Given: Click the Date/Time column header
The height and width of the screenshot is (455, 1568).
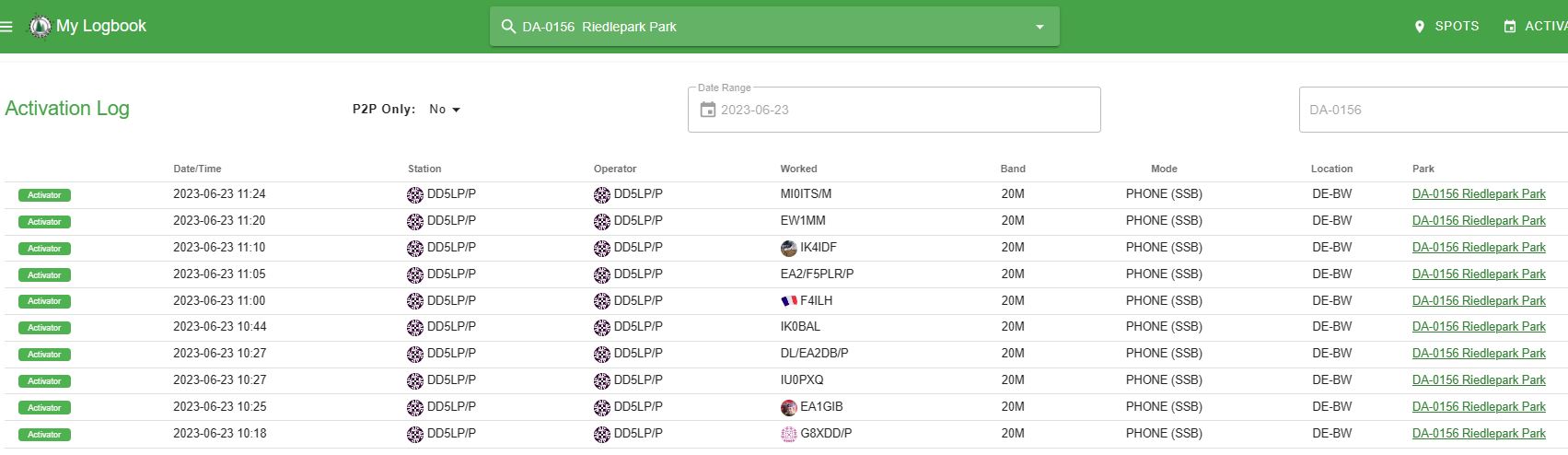Looking at the screenshot, I should pyautogui.click(x=197, y=169).
